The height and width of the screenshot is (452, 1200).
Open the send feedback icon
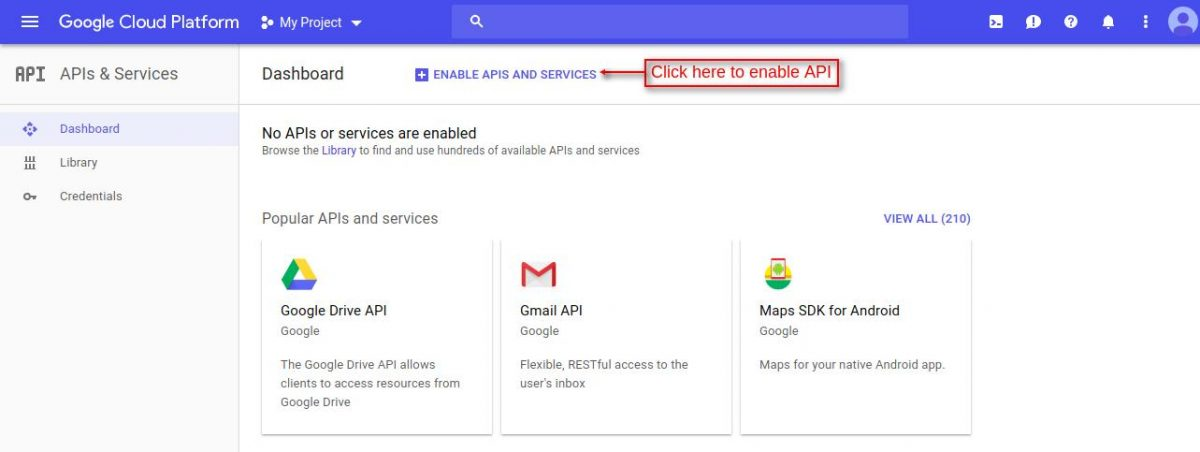coord(1033,22)
